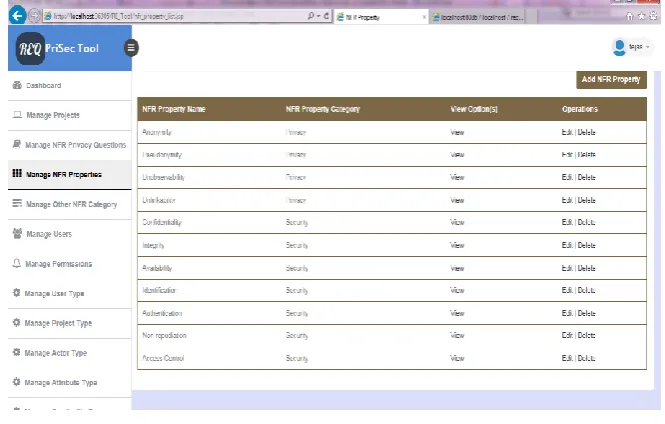Click the Manage Projects laptop icon
The width and height of the screenshot is (665, 424).
pyautogui.click(x=17, y=115)
